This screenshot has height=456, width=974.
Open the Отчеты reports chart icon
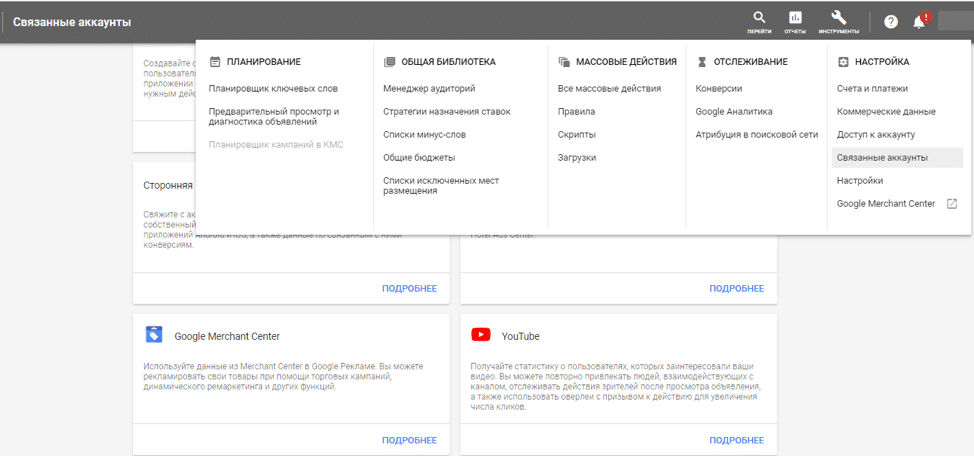point(795,18)
